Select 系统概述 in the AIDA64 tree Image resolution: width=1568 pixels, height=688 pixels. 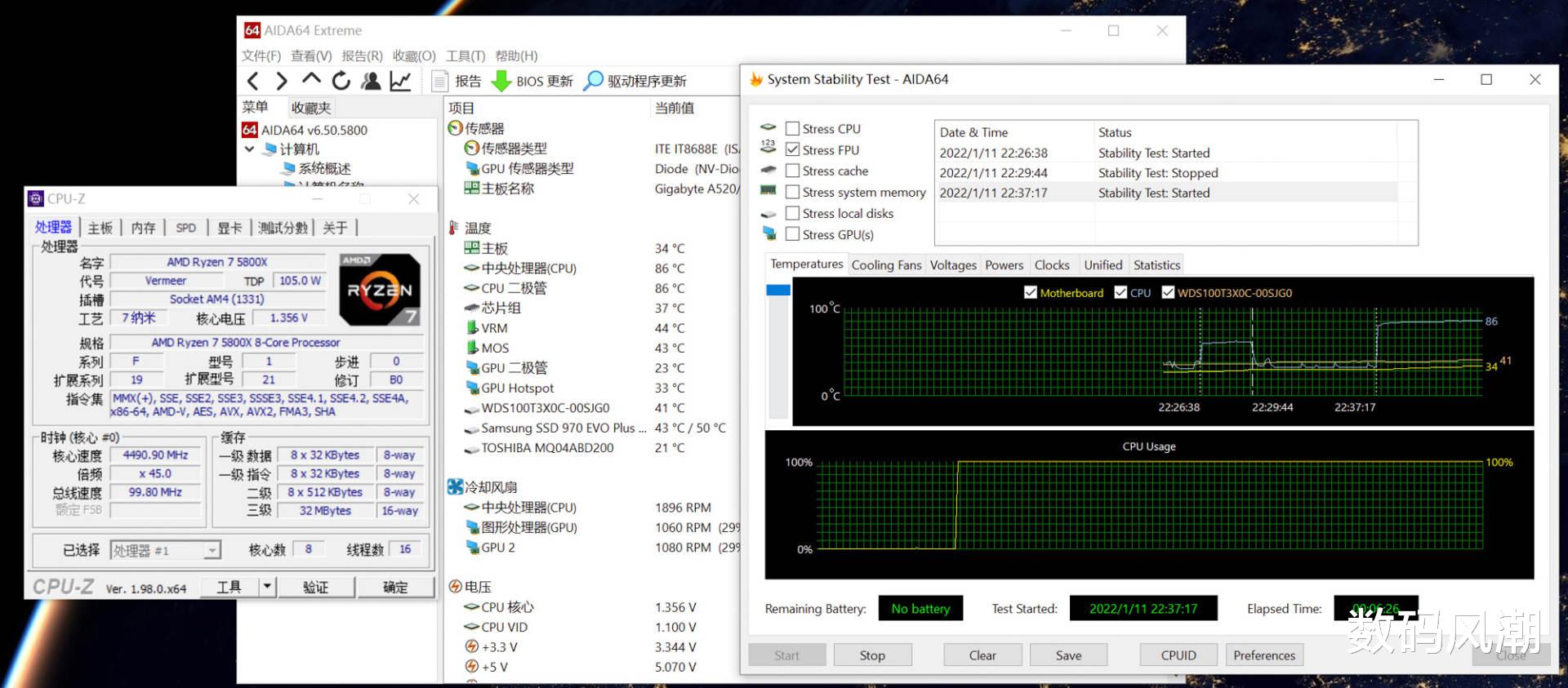316,168
